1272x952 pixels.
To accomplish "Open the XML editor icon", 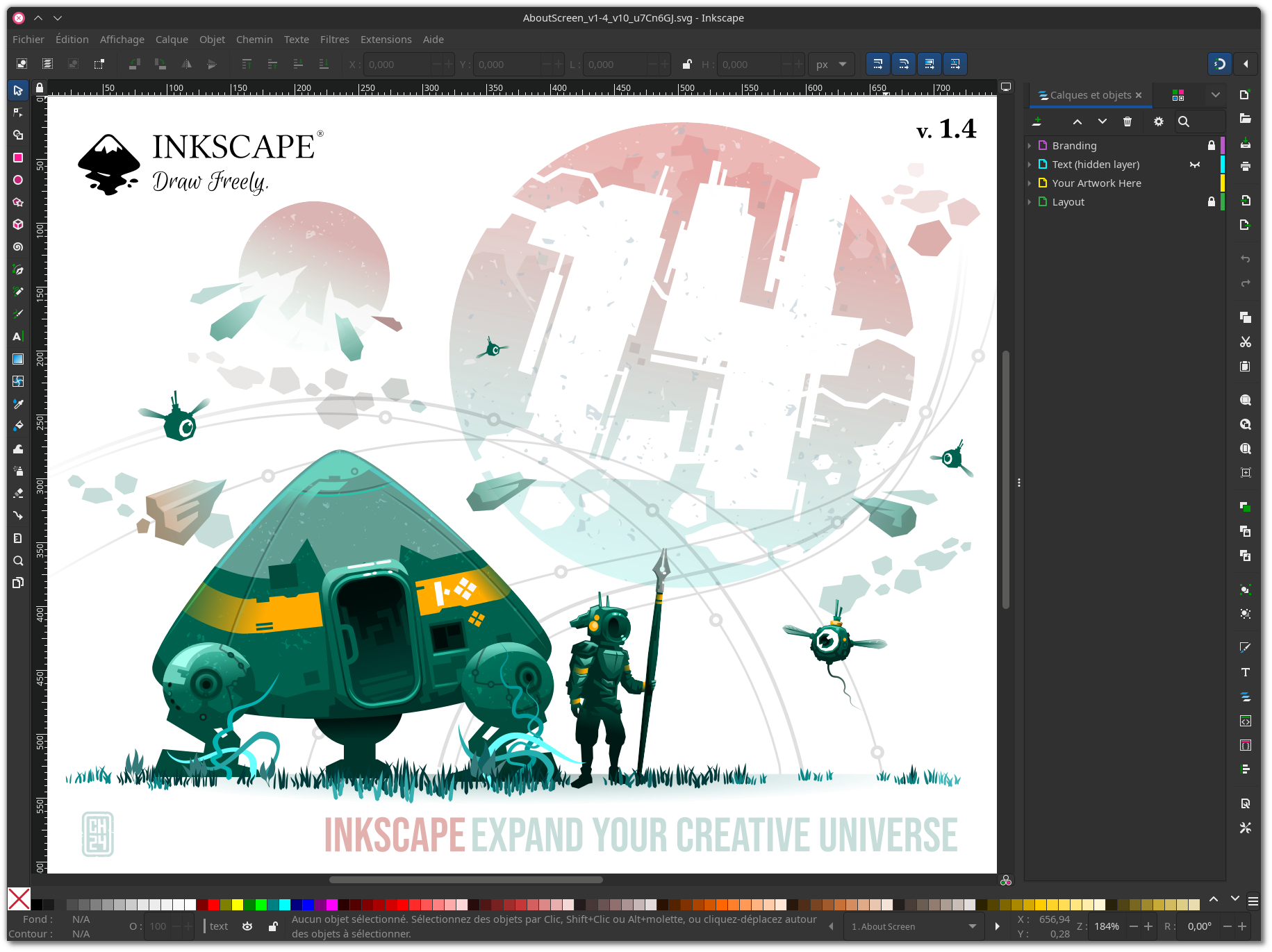I will (1246, 721).
